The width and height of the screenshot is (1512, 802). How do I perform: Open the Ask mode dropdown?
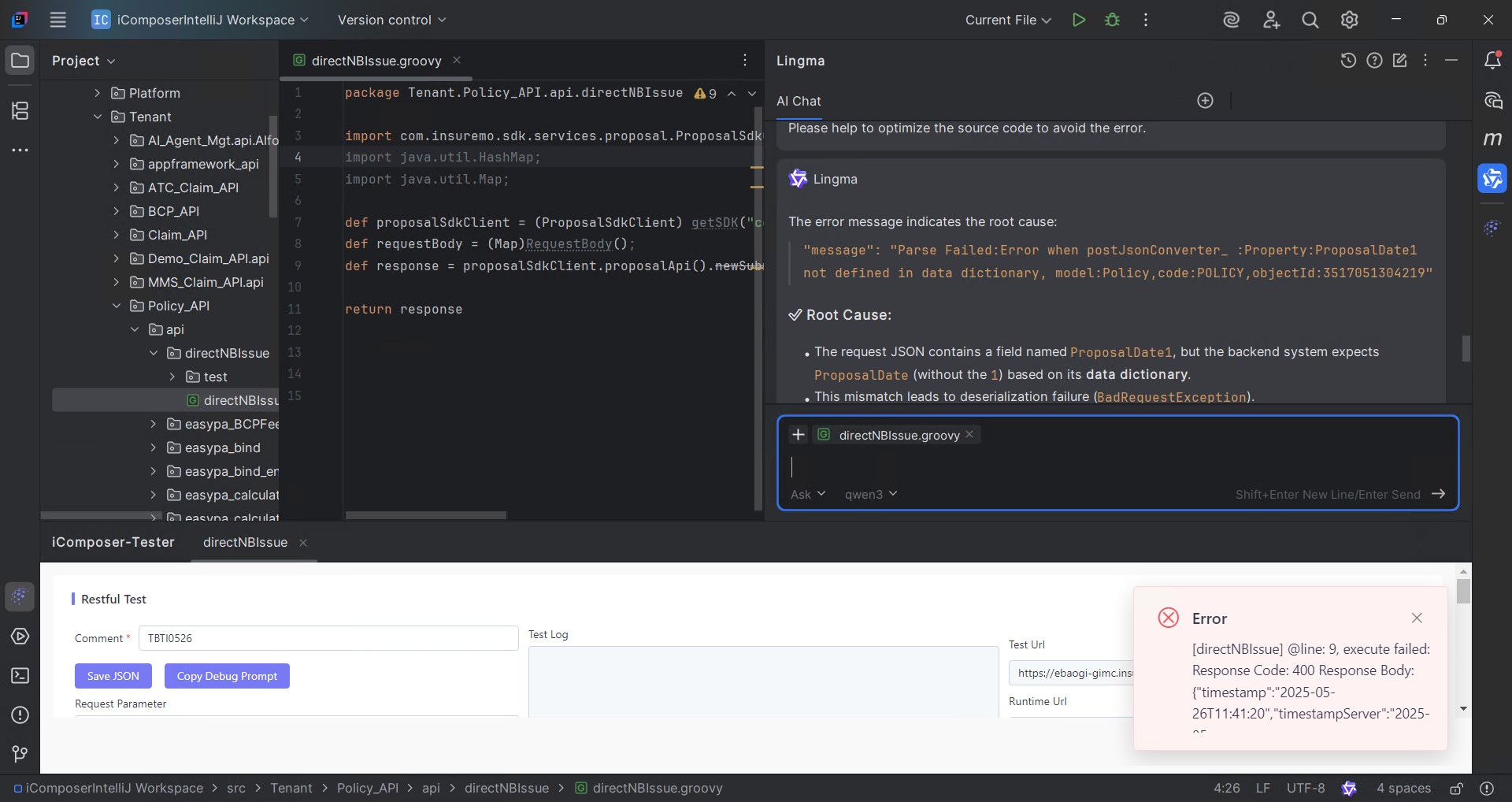(808, 494)
